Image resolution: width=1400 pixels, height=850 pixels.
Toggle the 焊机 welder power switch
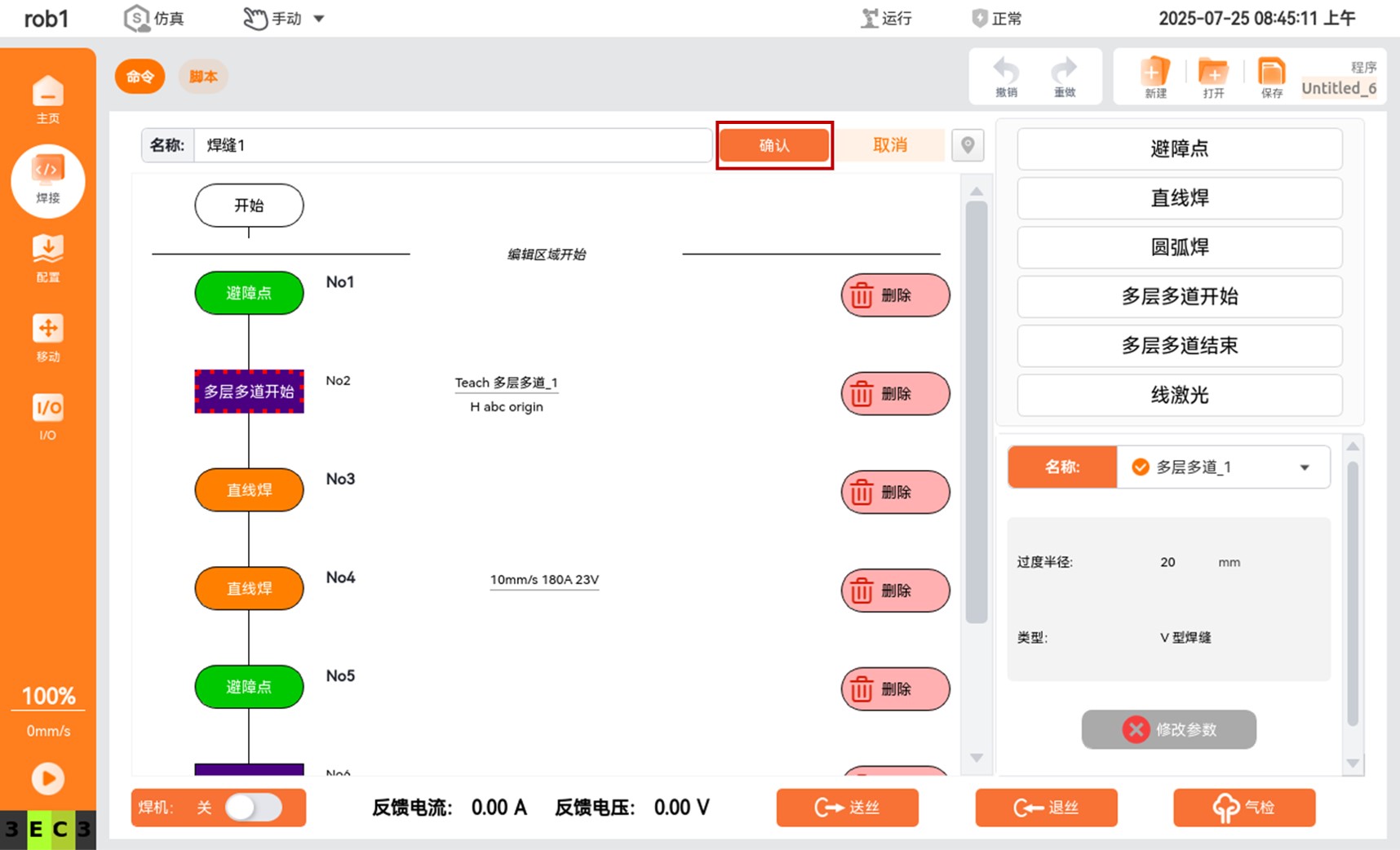point(254,808)
